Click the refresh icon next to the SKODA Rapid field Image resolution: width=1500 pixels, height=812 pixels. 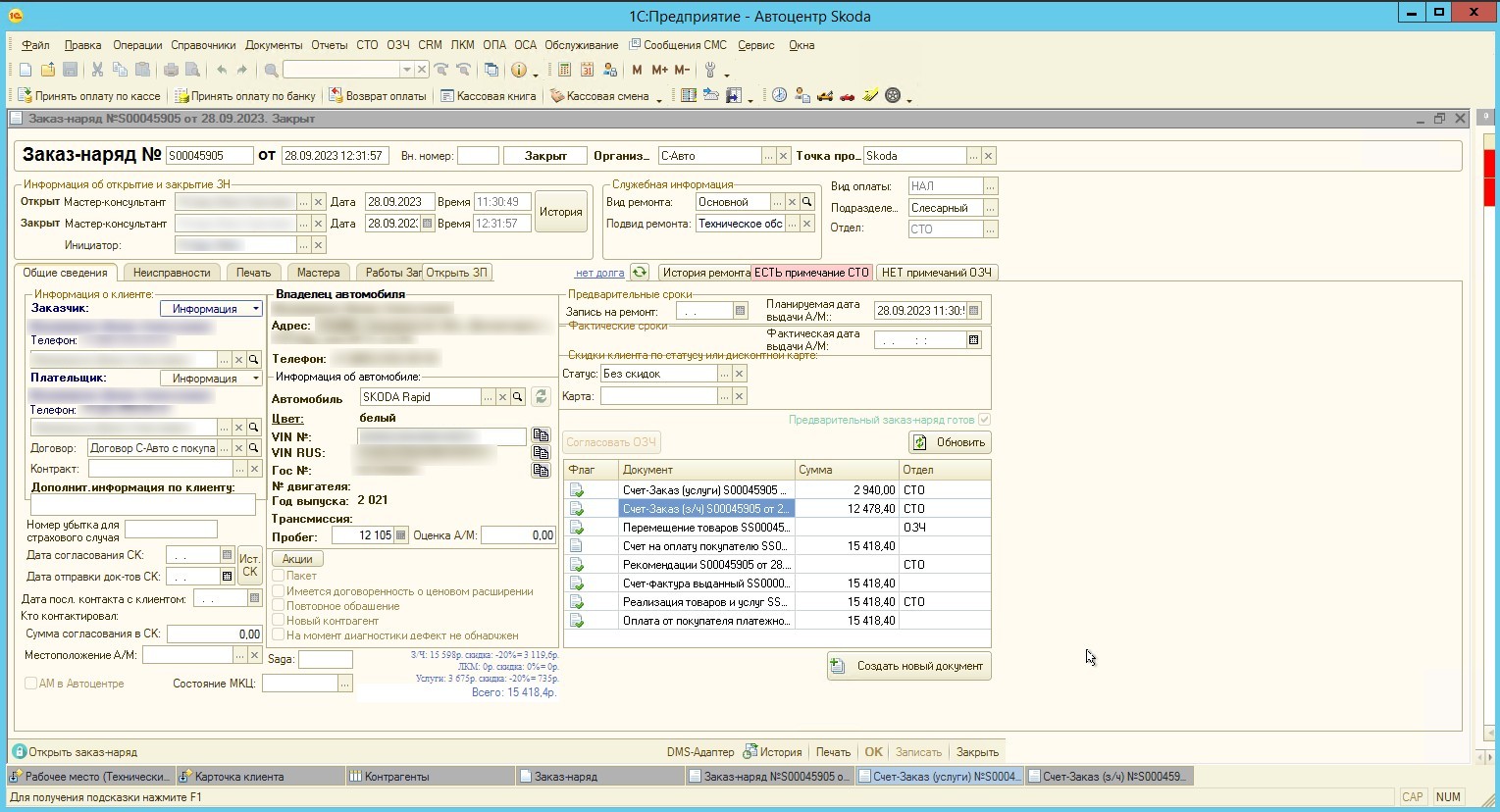pos(541,397)
